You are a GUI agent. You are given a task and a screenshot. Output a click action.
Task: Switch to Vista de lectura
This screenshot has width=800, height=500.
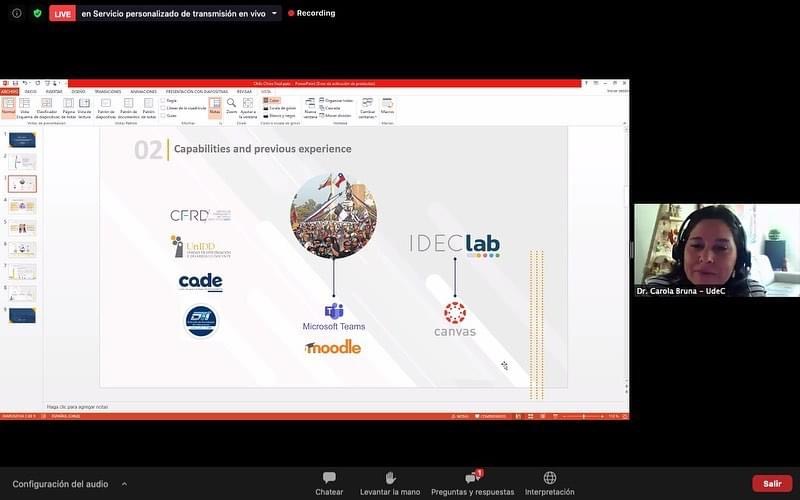point(85,109)
